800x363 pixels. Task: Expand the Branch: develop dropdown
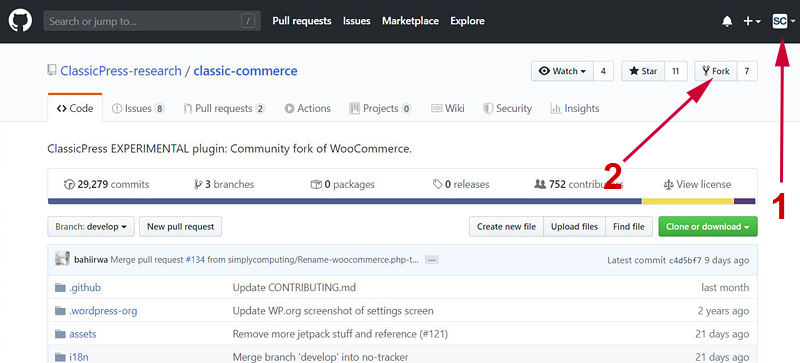pos(91,227)
